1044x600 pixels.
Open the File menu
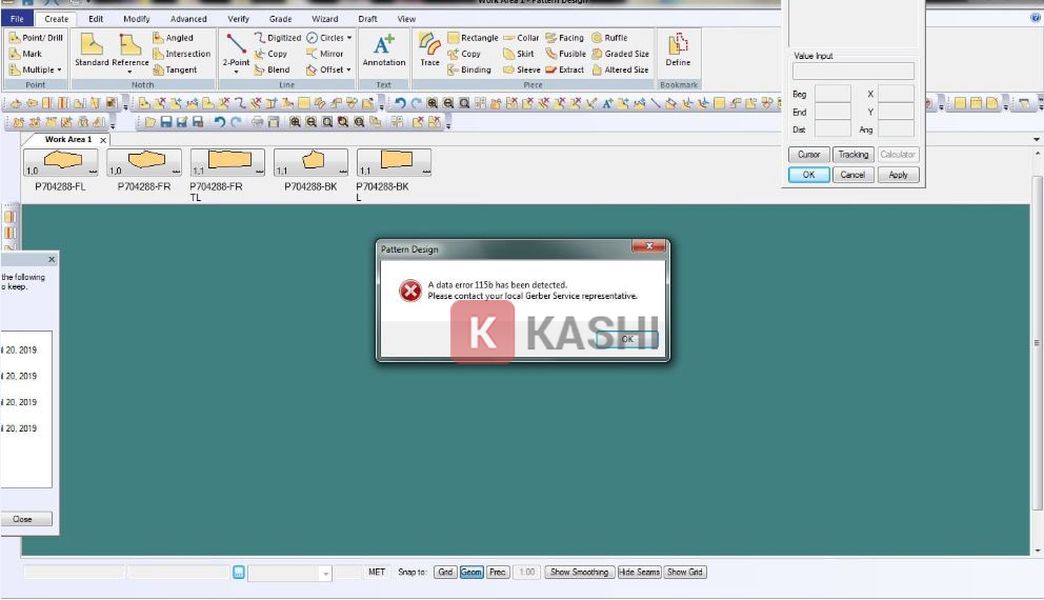pyautogui.click(x=17, y=19)
